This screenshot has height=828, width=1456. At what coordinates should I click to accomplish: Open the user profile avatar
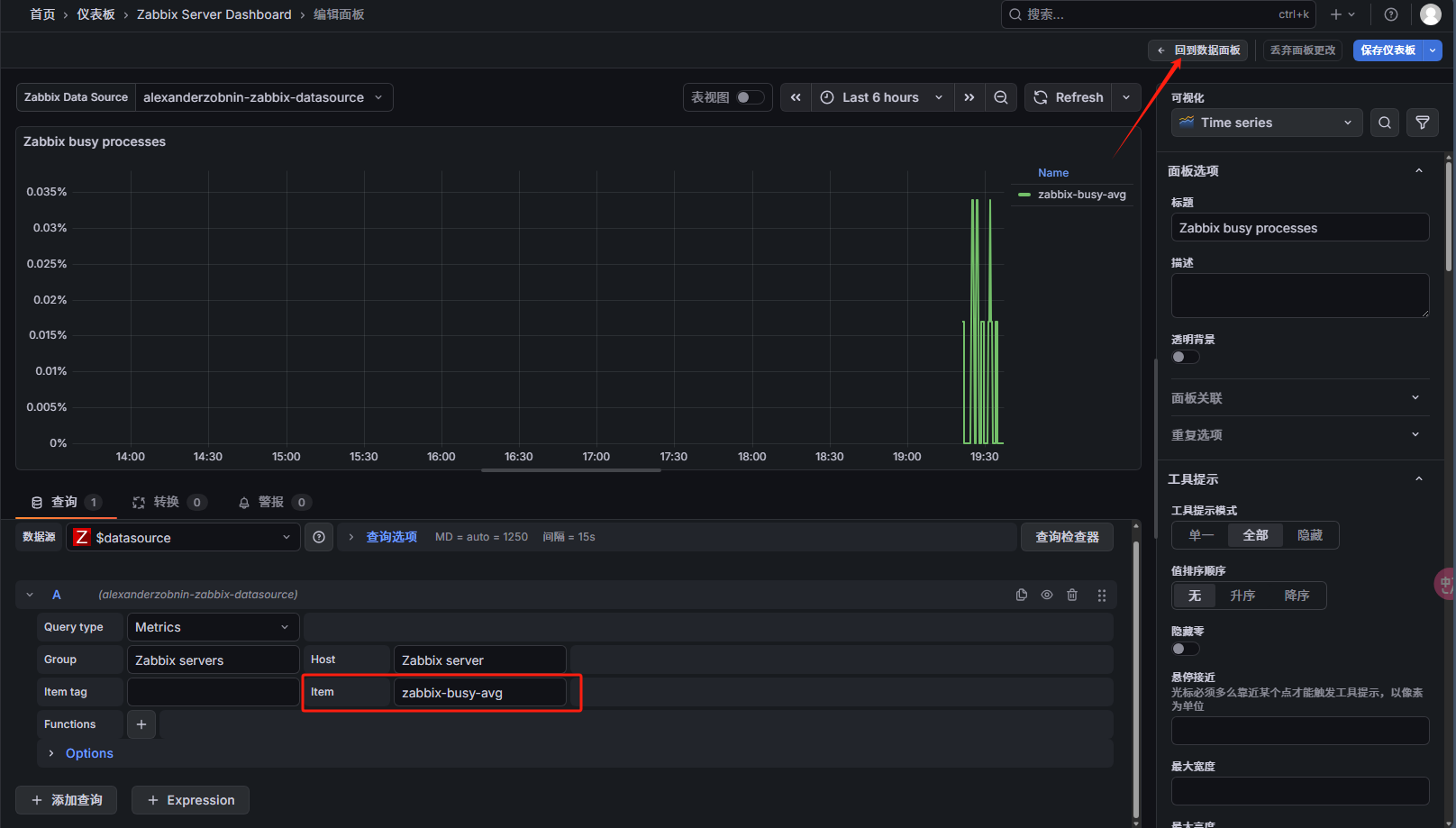tap(1430, 14)
